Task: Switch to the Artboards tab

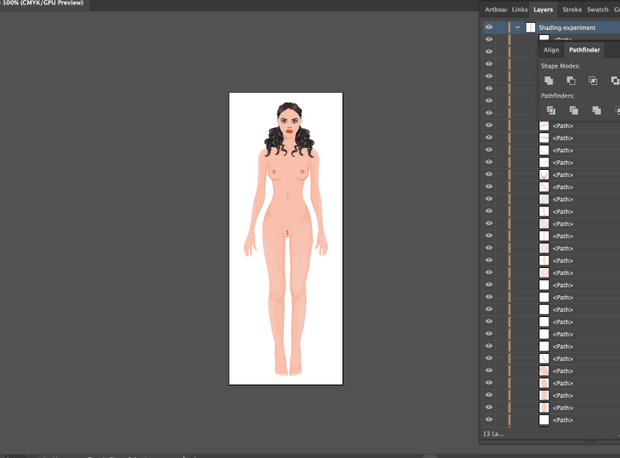Action: click(x=495, y=9)
